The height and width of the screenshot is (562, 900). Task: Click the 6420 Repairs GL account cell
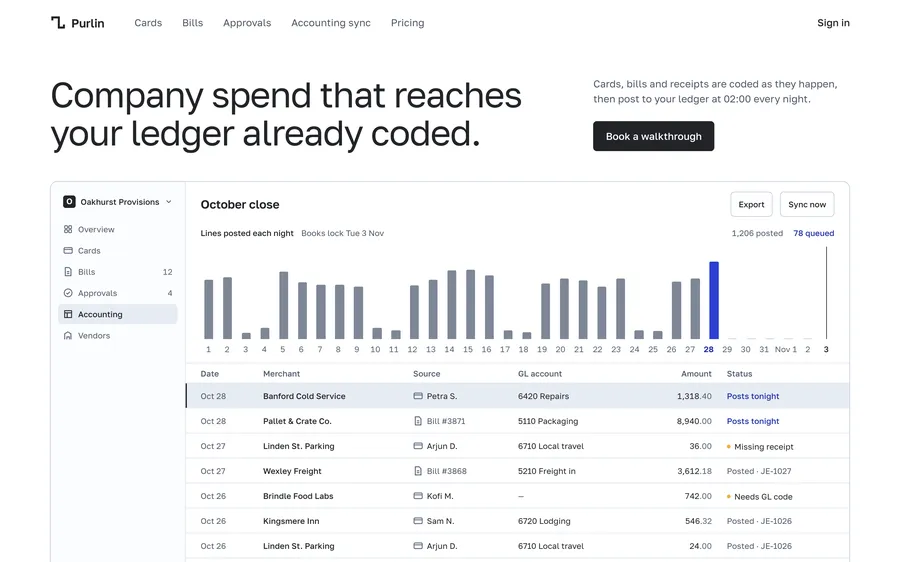[x=543, y=396]
